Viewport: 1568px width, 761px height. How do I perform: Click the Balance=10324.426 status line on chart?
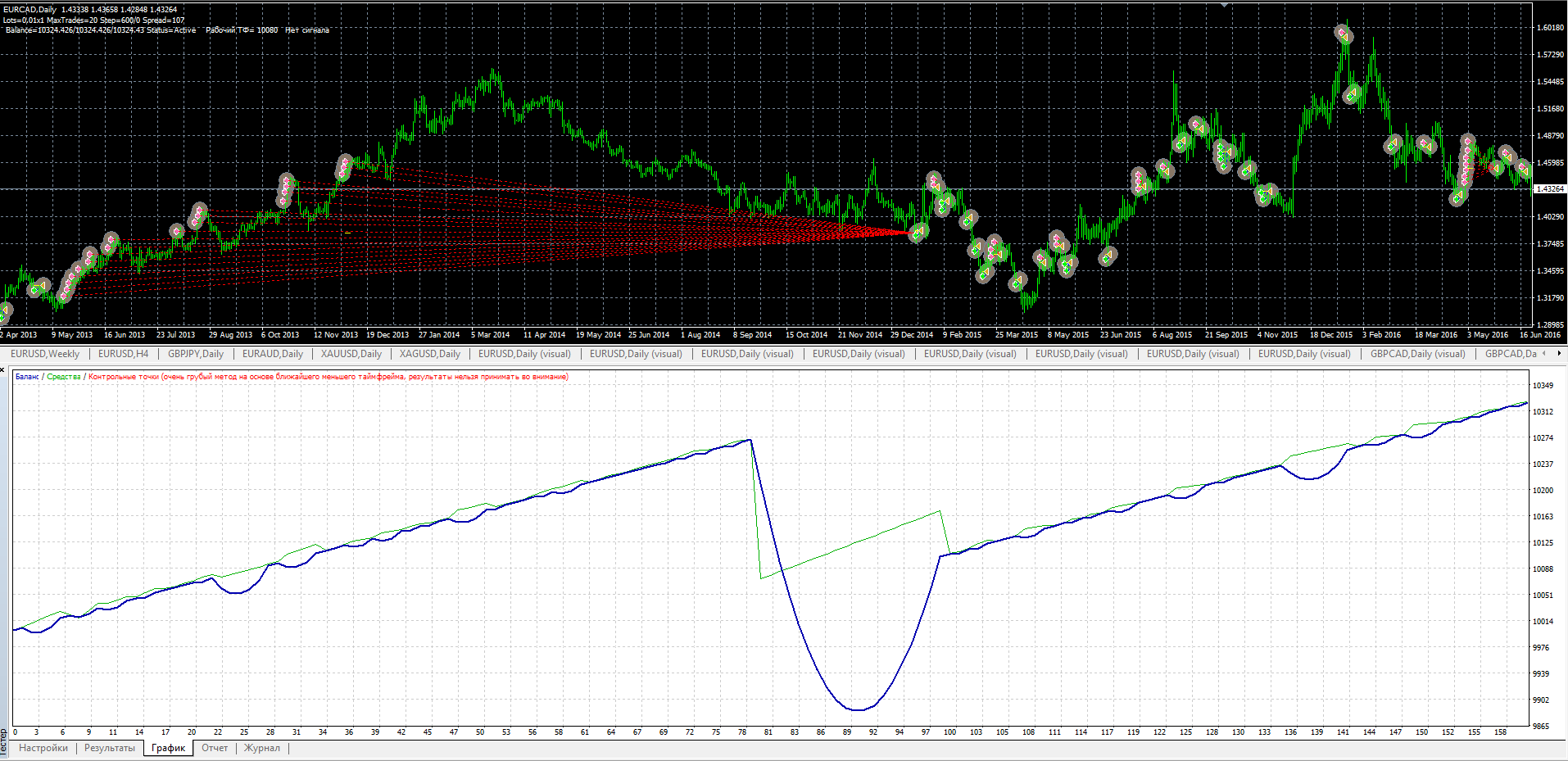click(101, 30)
